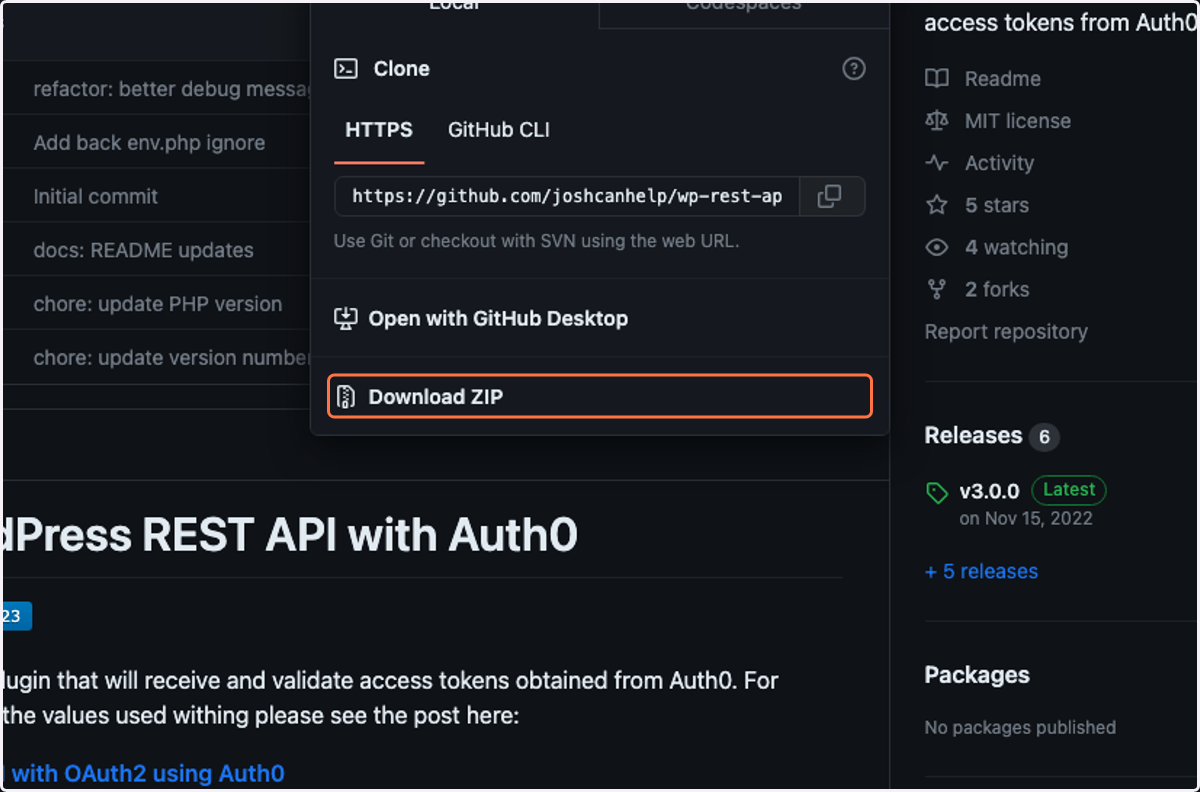The width and height of the screenshot is (1200, 792).
Task: Click the 'on Nov 15, 2022' release date
Action: point(1026,519)
